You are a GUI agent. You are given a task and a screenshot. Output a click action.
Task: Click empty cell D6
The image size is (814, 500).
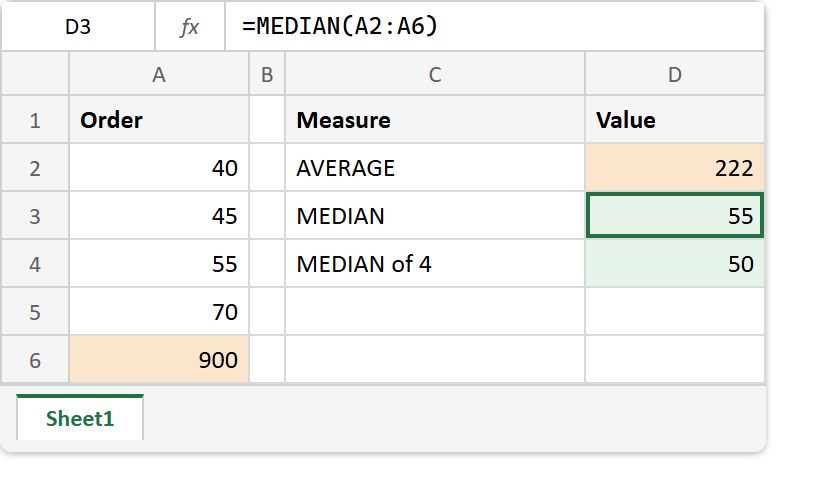(x=674, y=359)
